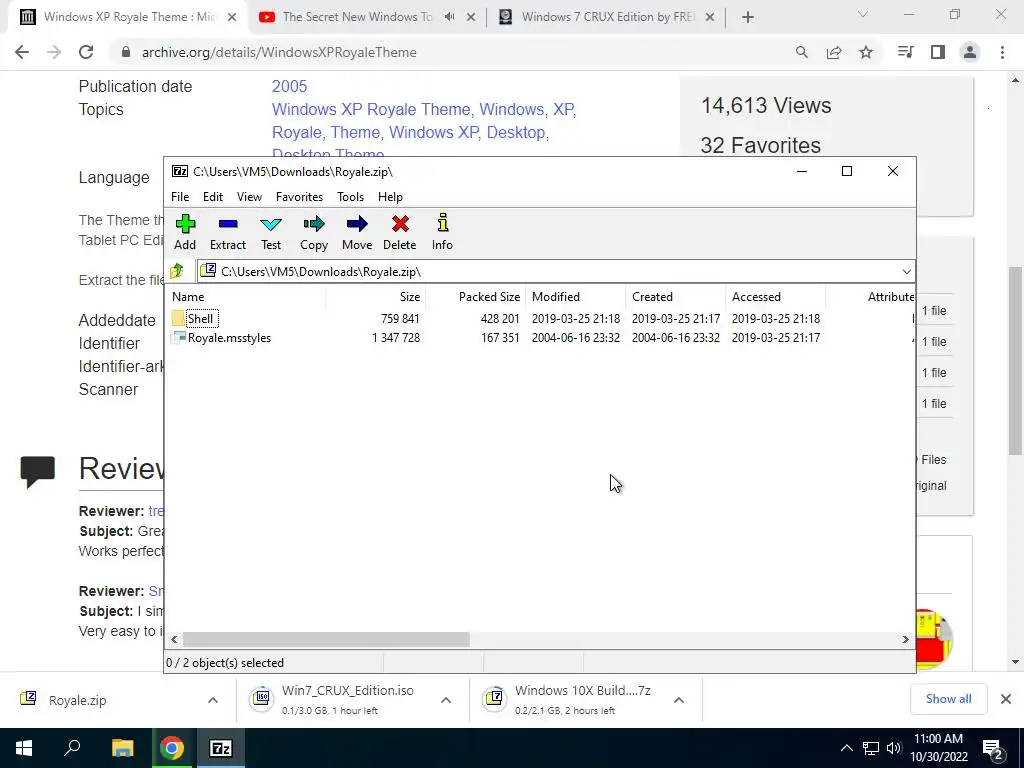1024x768 pixels.
Task: Open the 7-Zip Edit menu
Action: [212, 197]
